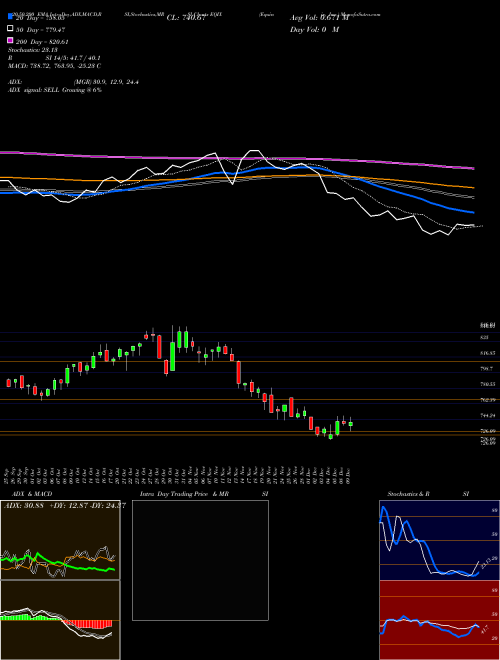
Task: Open the ADX indicator chart panel
Action: (x=60, y=540)
